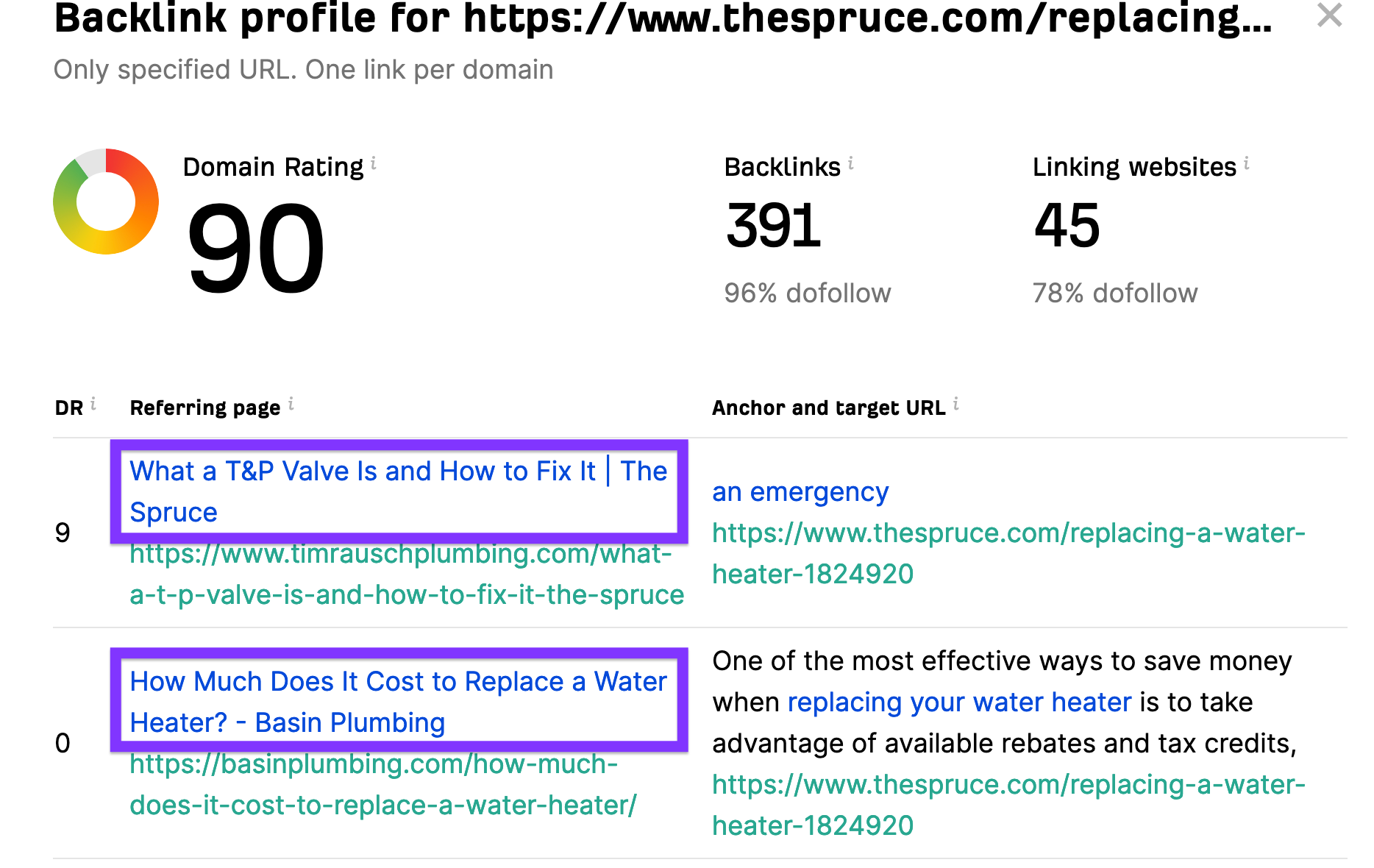Open first row thespruce.com target URL
Viewport: 1374px width, 868px height.
pyautogui.click(x=1008, y=553)
